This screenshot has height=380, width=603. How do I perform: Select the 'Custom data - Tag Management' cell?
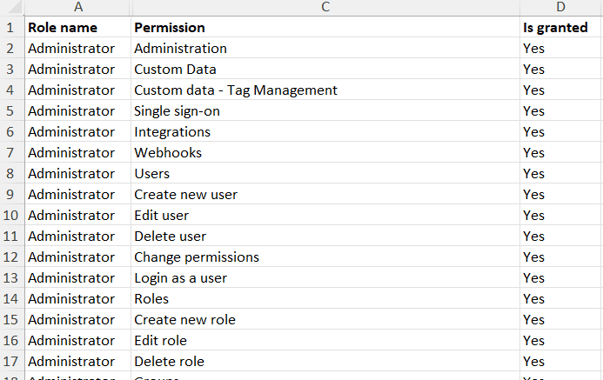coord(325,90)
